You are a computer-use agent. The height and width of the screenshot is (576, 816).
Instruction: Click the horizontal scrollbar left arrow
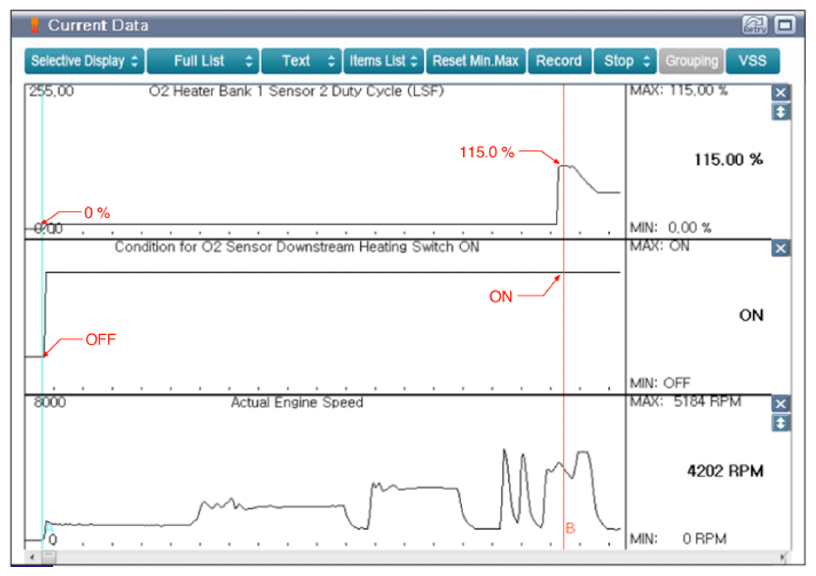click(x=33, y=556)
